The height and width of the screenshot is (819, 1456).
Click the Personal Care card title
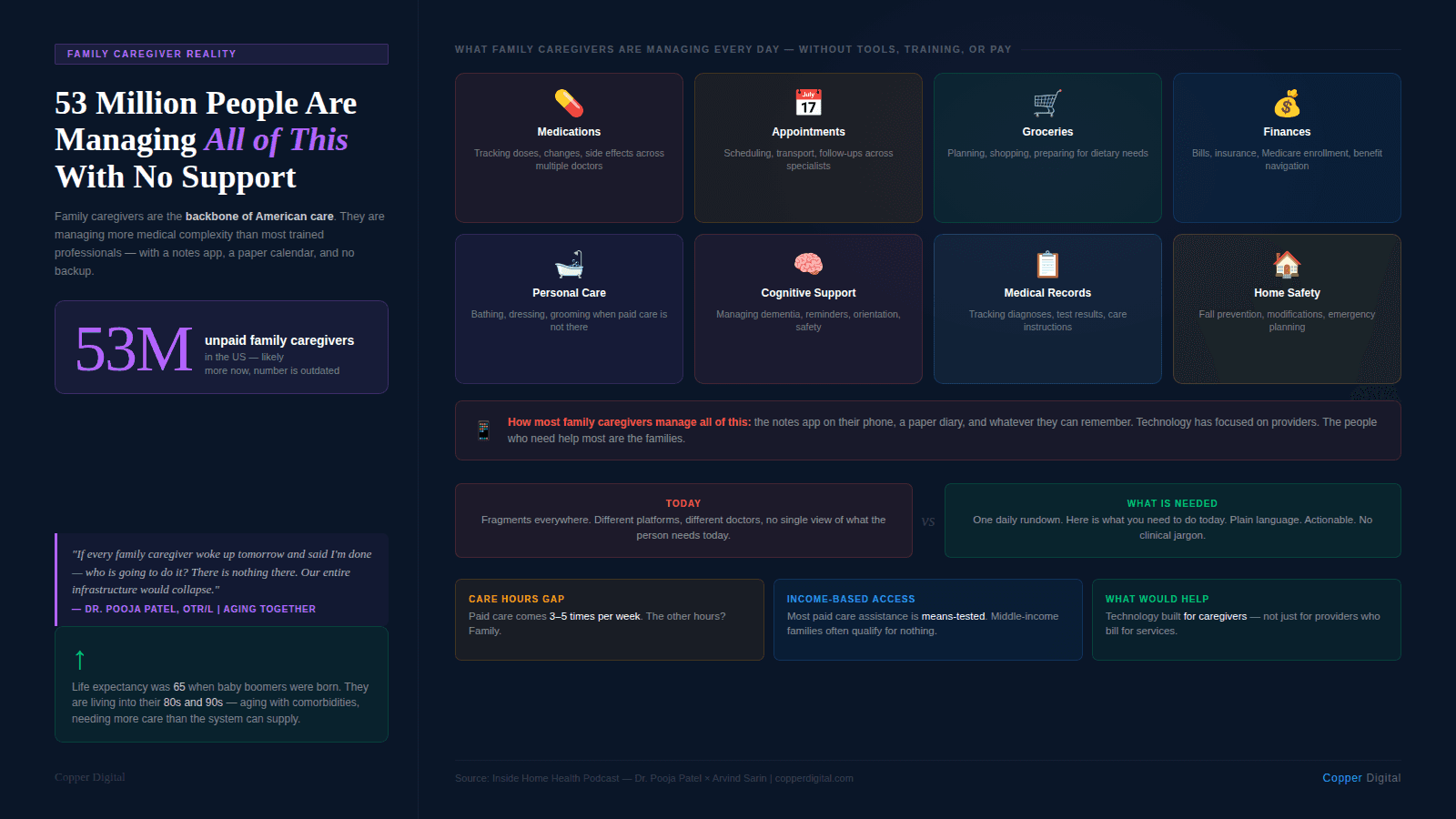point(569,293)
